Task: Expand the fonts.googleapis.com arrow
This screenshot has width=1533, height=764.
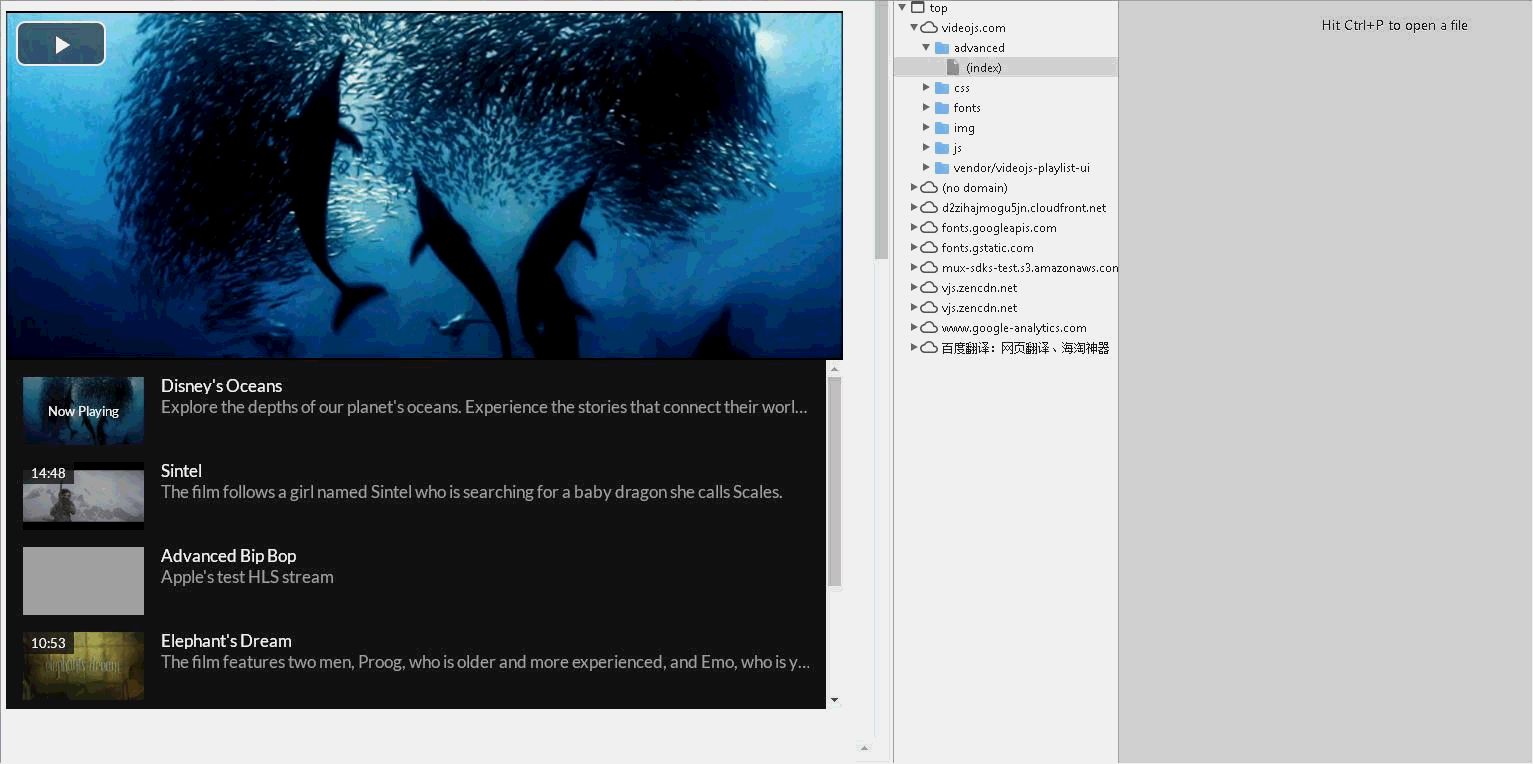Action: 914,228
